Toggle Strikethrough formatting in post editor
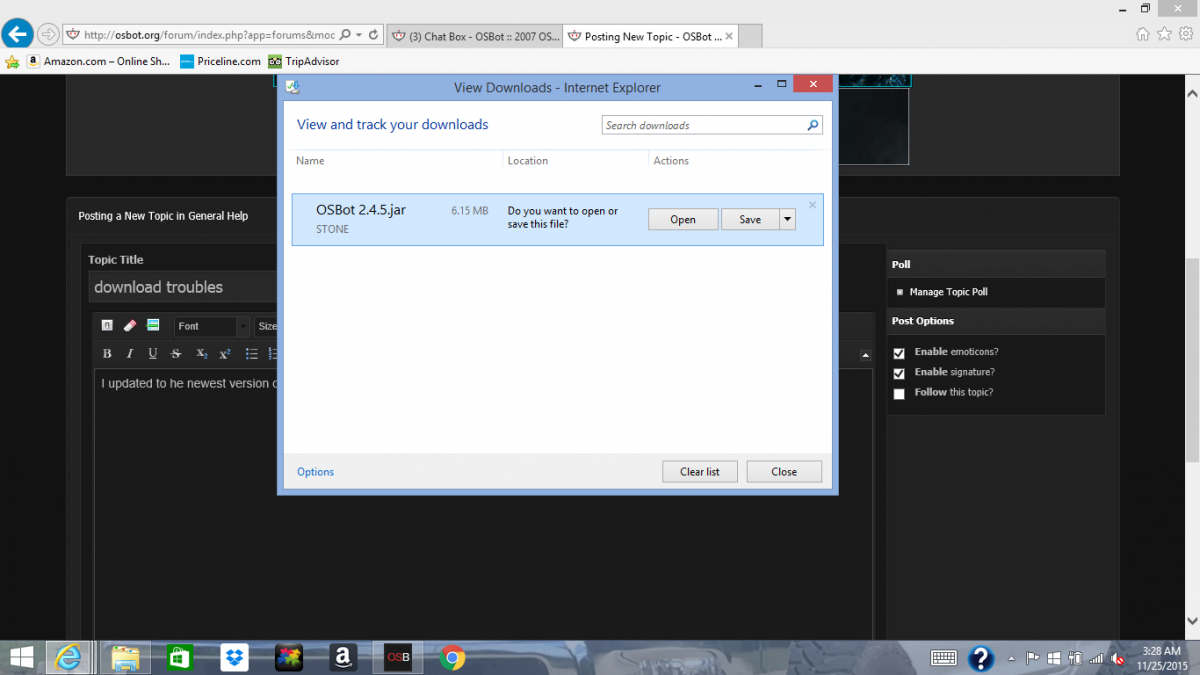This screenshot has height=675, width=1200. click(x=176, y=354)
